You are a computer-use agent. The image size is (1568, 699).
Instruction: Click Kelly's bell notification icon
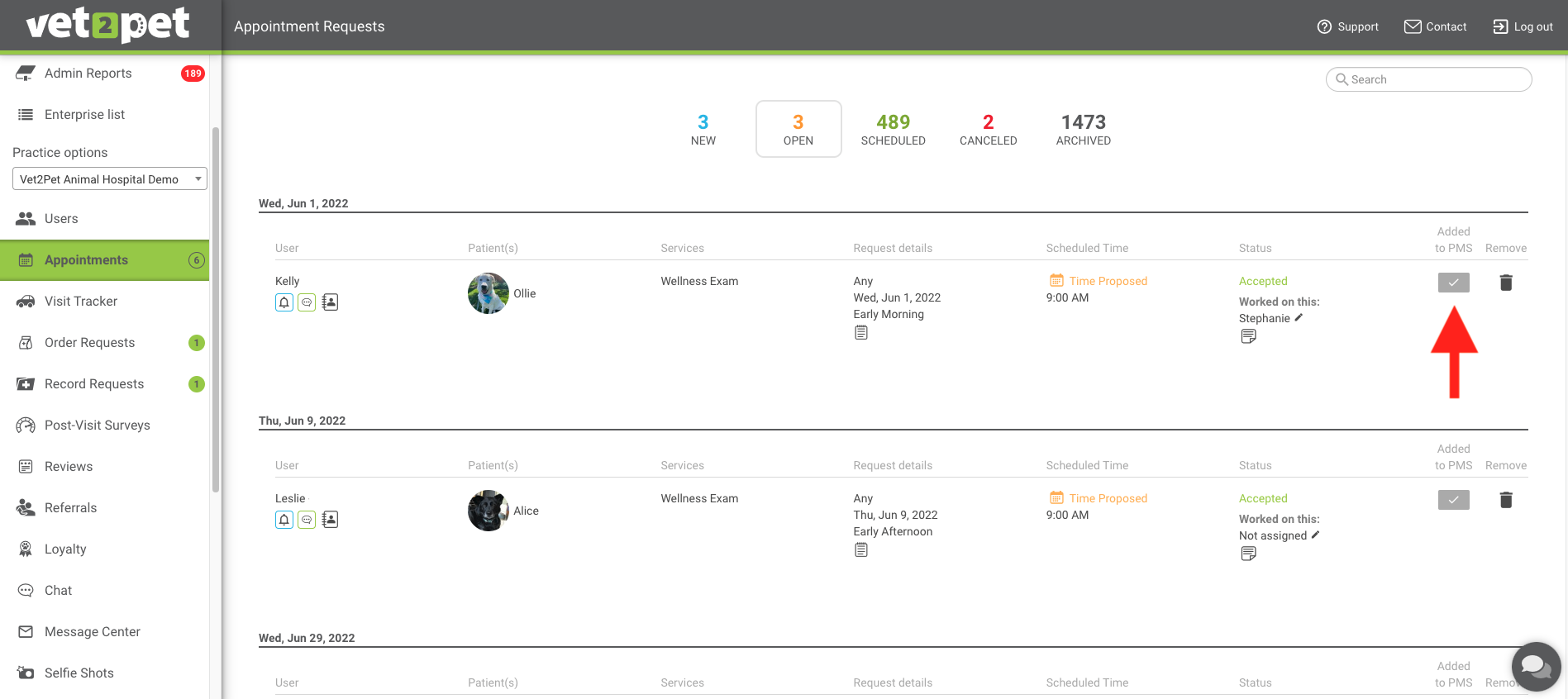click(x=284, y=302)
